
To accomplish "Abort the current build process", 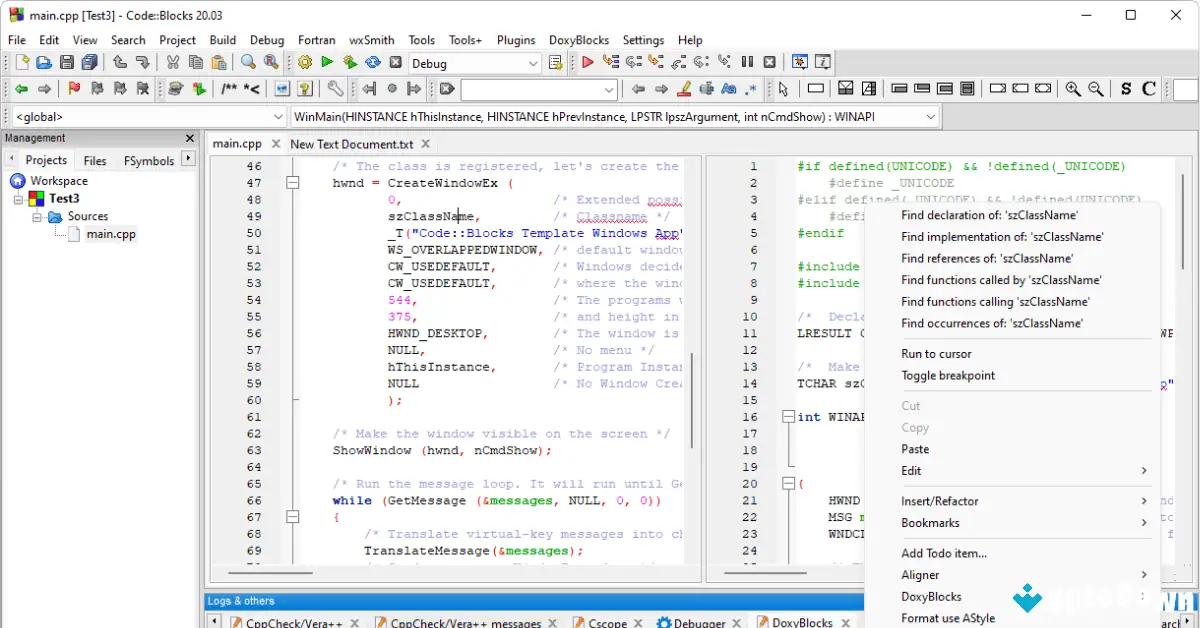I will click(395, 62).
